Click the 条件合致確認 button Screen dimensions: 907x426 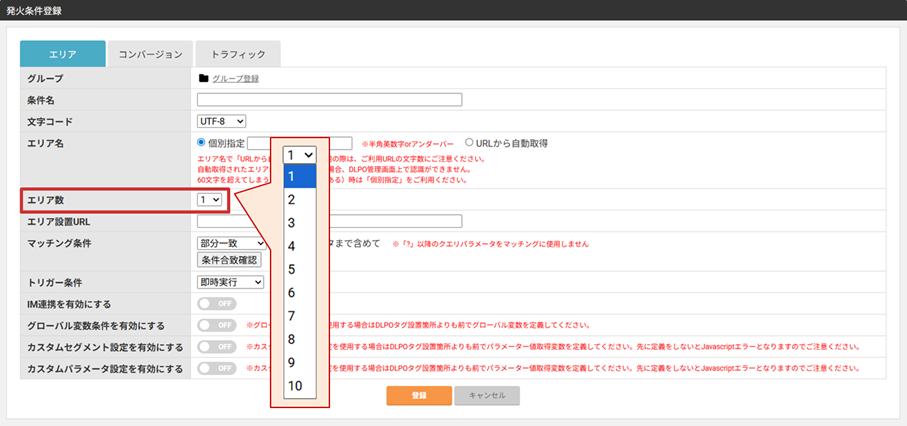point(229,260)
